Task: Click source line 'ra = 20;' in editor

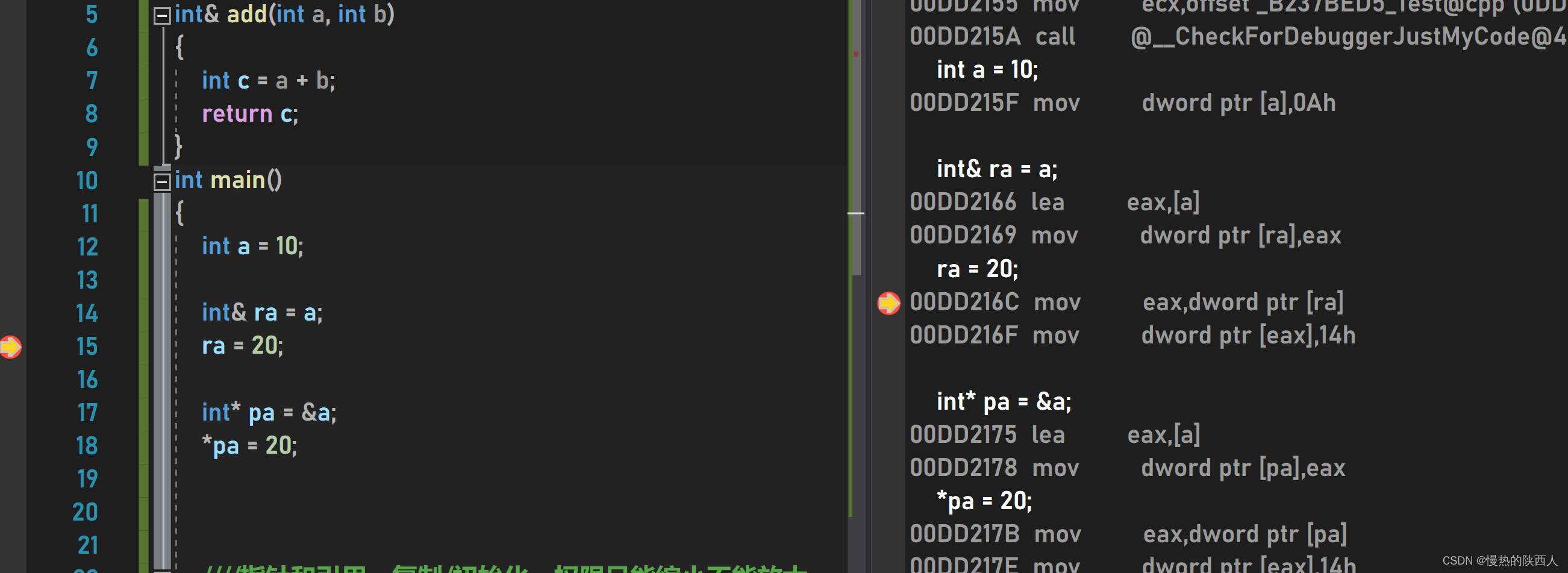Action: pos(242,346)
